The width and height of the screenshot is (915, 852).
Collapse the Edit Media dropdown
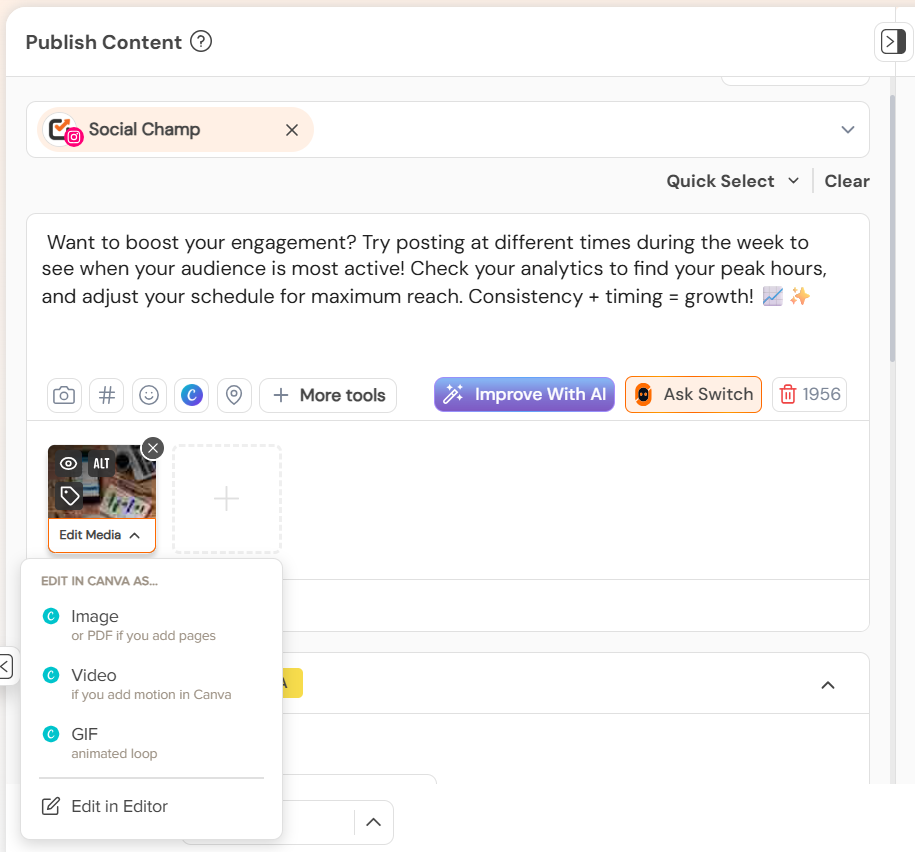102,535
